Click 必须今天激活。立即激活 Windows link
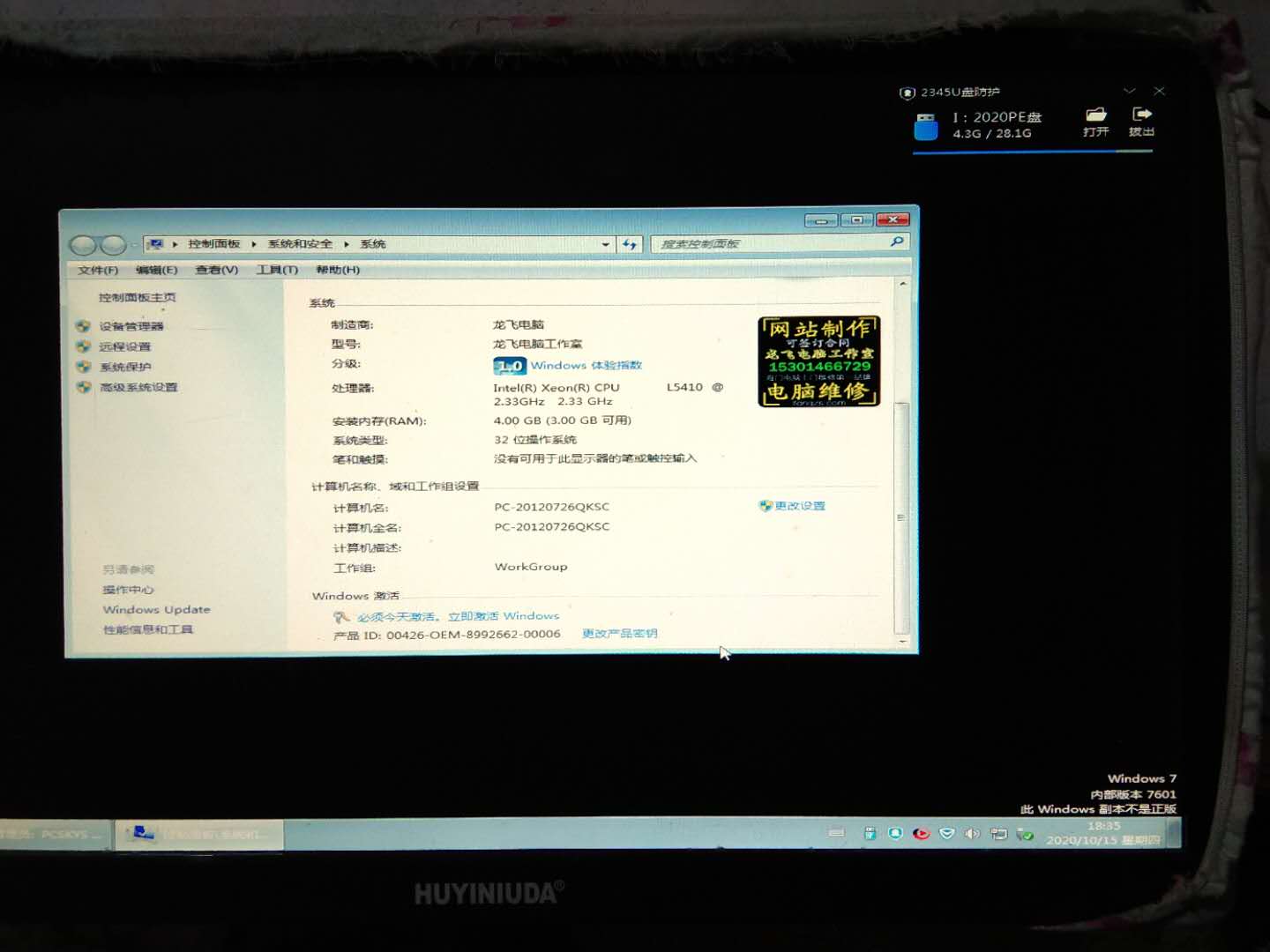Screen dimensions: 1270x952 458,616
